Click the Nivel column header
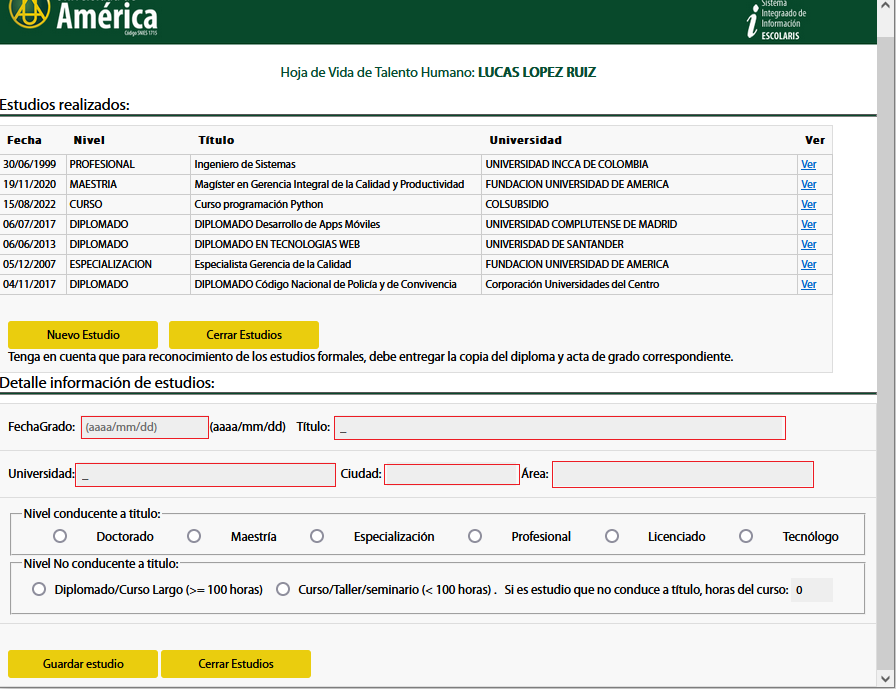 pyautogui.click(x=89, y=141)
